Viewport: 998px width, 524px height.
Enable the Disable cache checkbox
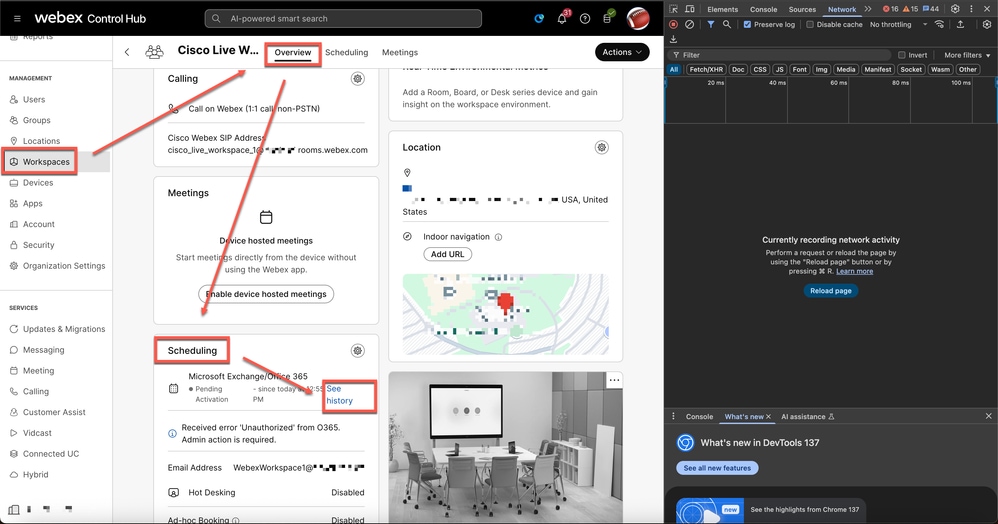(x=810, y=24)
